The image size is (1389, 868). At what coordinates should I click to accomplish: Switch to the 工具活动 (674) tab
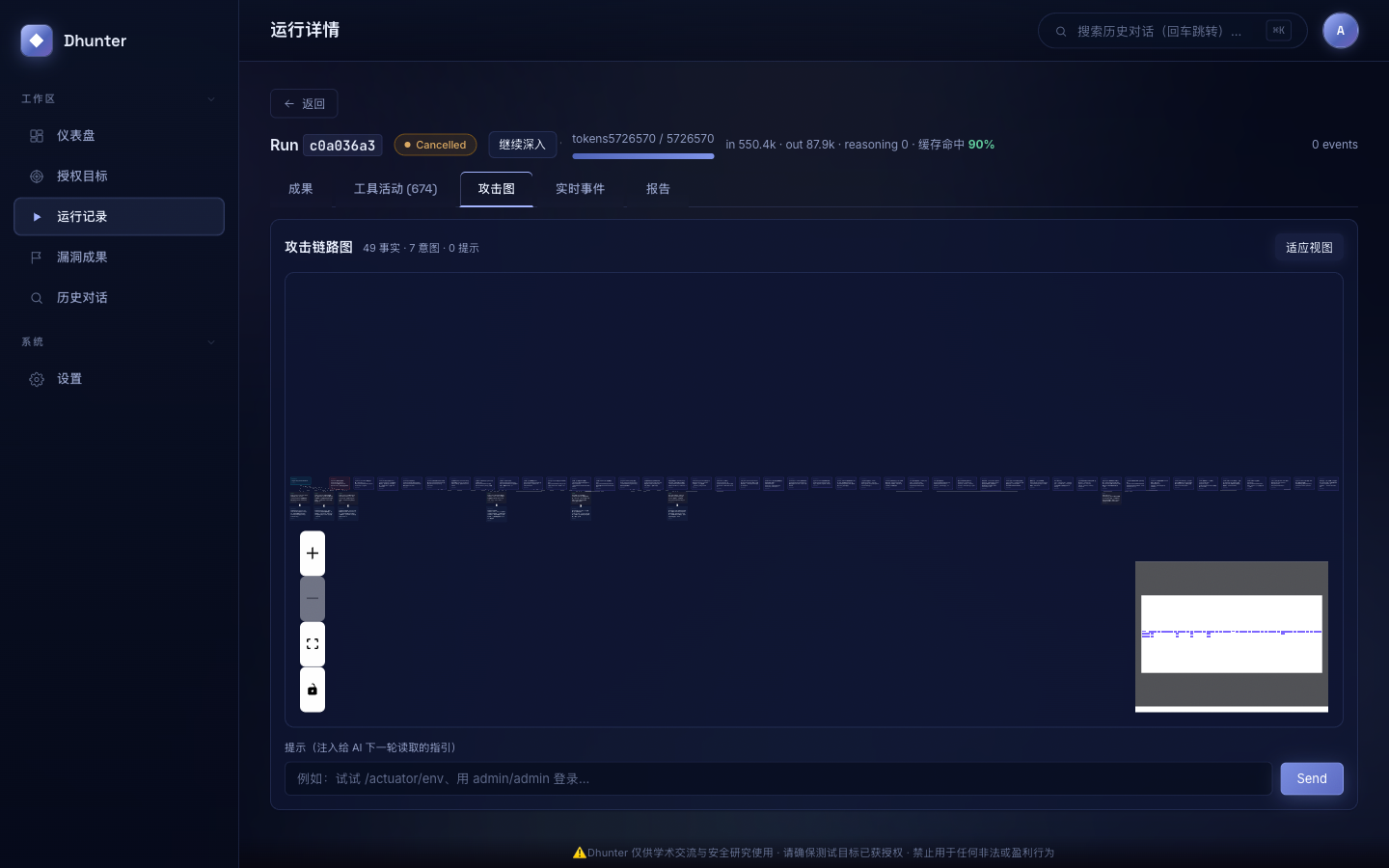coord(395,189)
